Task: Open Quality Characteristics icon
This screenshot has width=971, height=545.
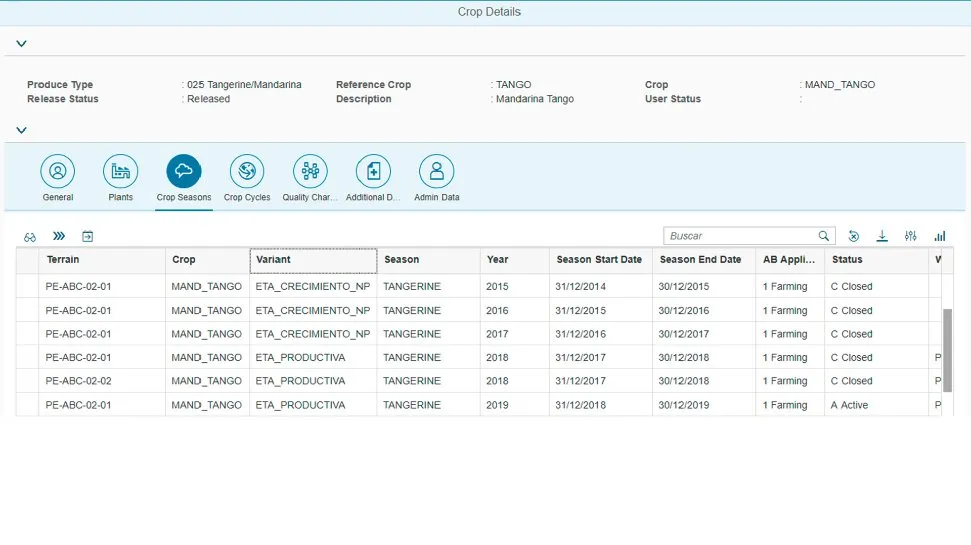Action: coord(310,171)
